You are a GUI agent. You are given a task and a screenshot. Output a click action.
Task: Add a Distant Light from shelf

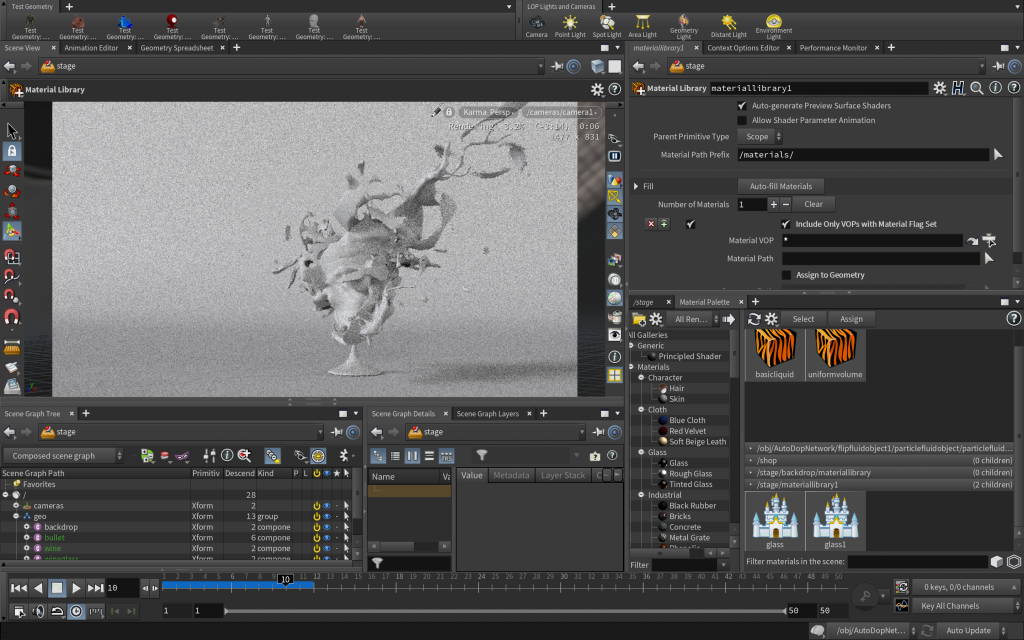(x=729, y=26)
